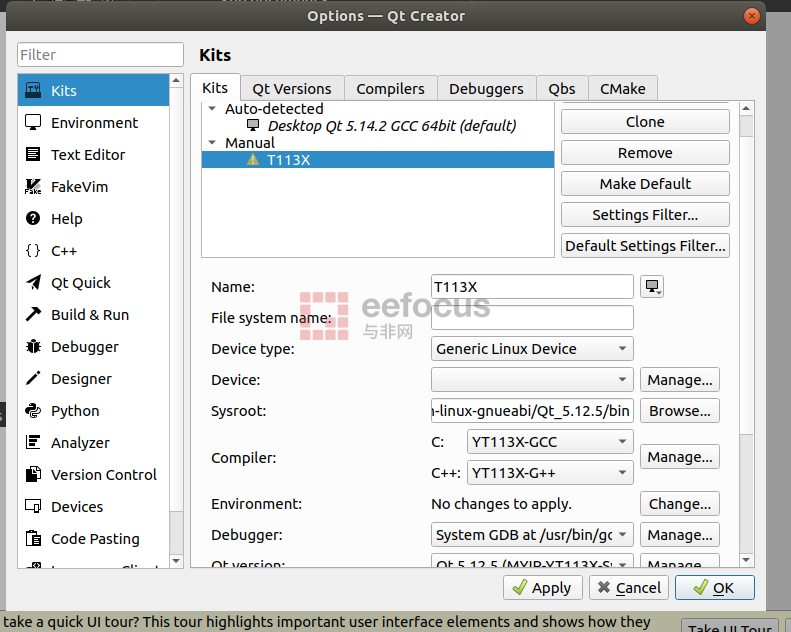Open Version Control settings category
Viewport: 791px width, 632px height.
103,475
